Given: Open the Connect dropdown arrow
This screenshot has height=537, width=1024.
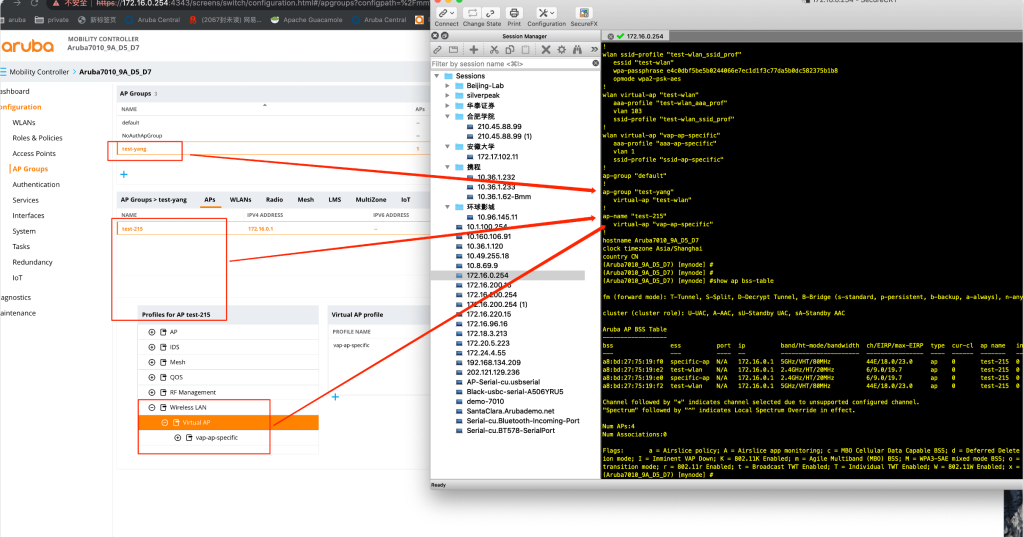Looking at the screenshot, I should tap(452, 13).
